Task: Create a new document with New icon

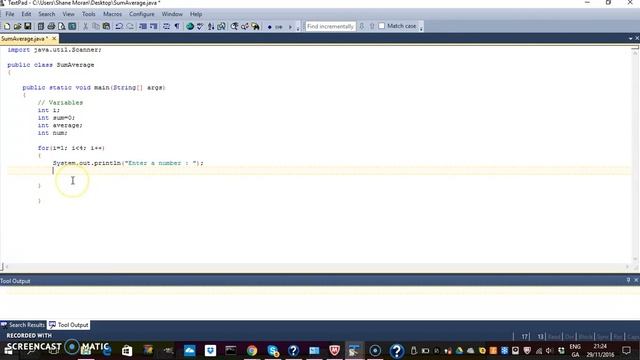Action: (x=7, y=26)
